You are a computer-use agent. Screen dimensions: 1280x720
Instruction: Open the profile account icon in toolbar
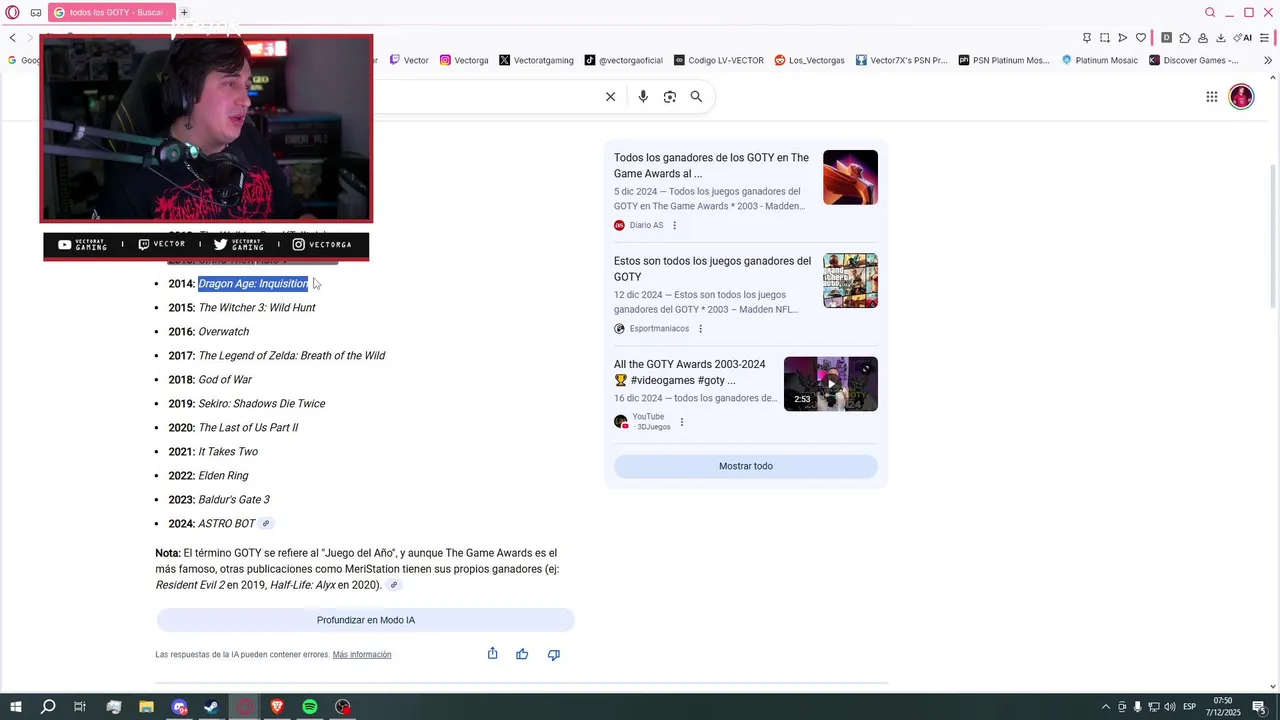(x=1203, y=38)
